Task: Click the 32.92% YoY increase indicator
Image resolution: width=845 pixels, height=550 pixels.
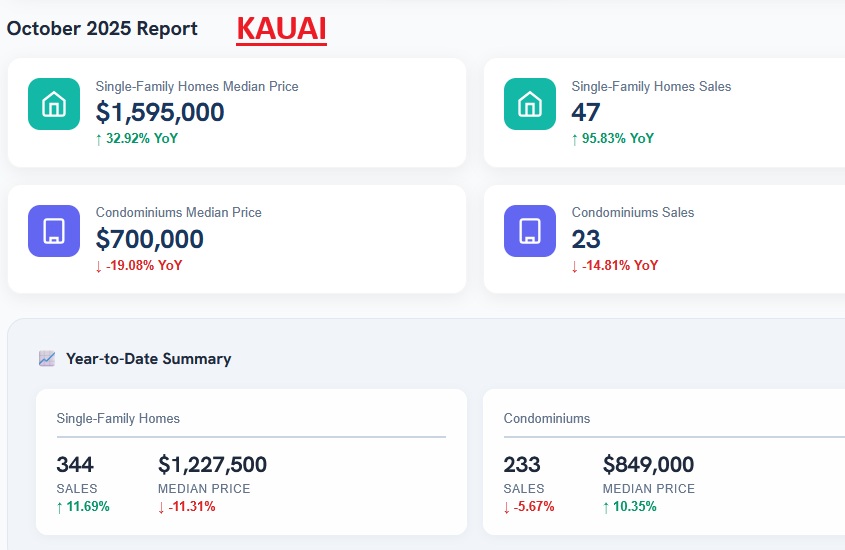Action: (137, 138)
